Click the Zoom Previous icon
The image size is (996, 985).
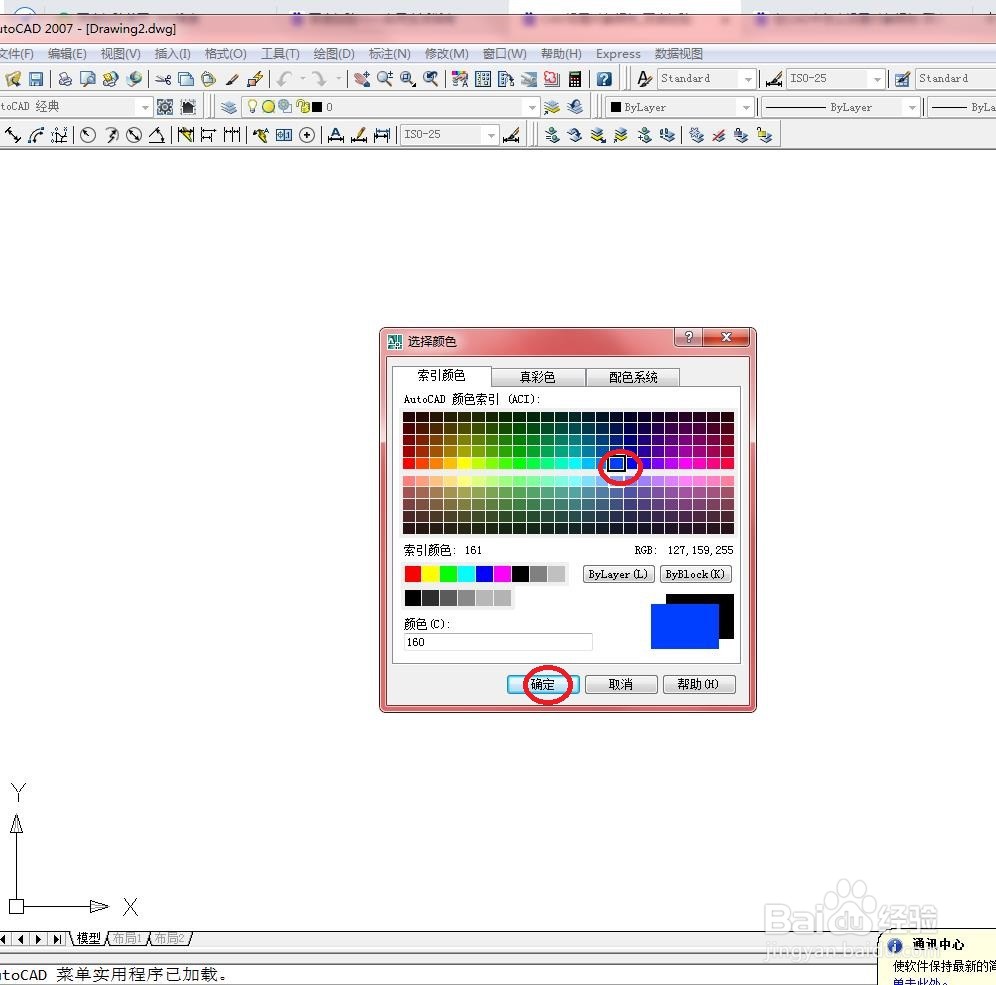click(x=431, y=79)
